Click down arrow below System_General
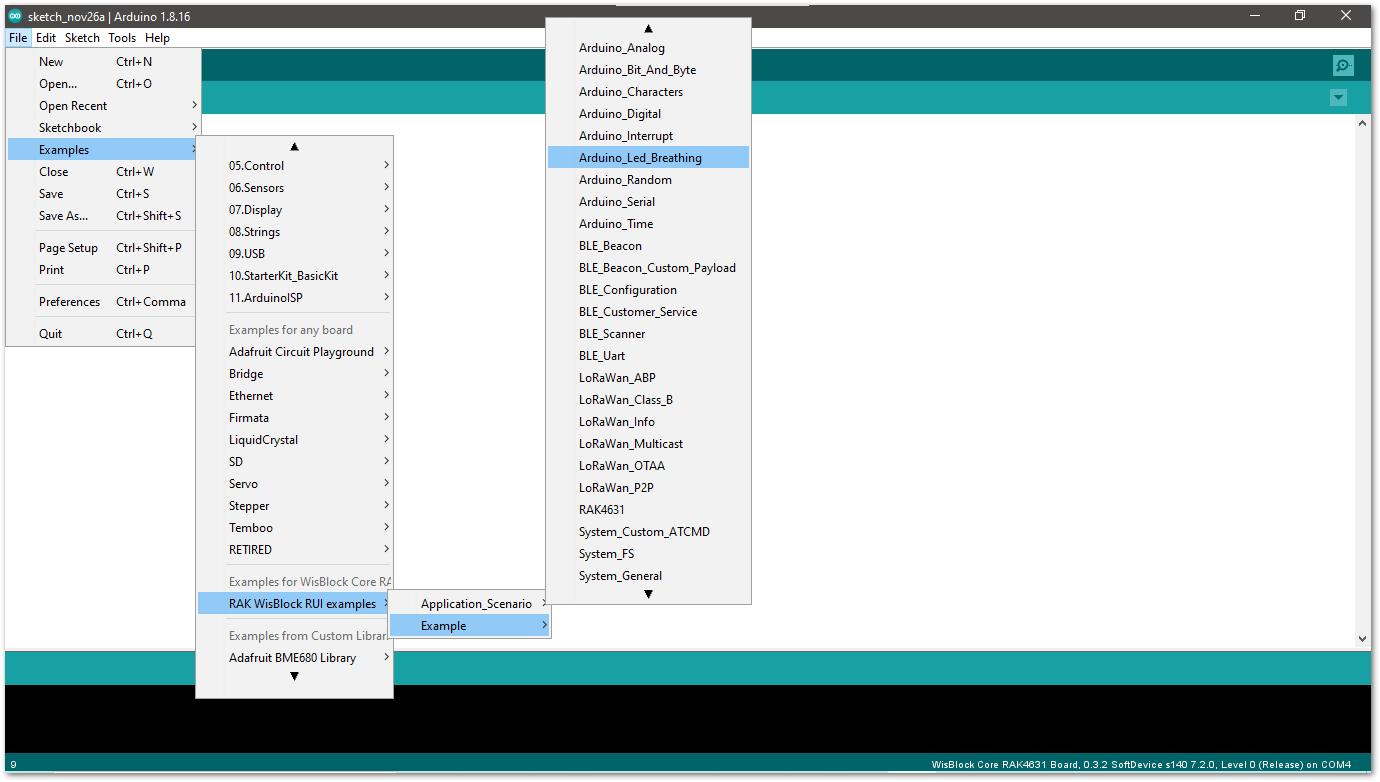The height and width of the screenshot is (782, 1380). coord(648,594)
